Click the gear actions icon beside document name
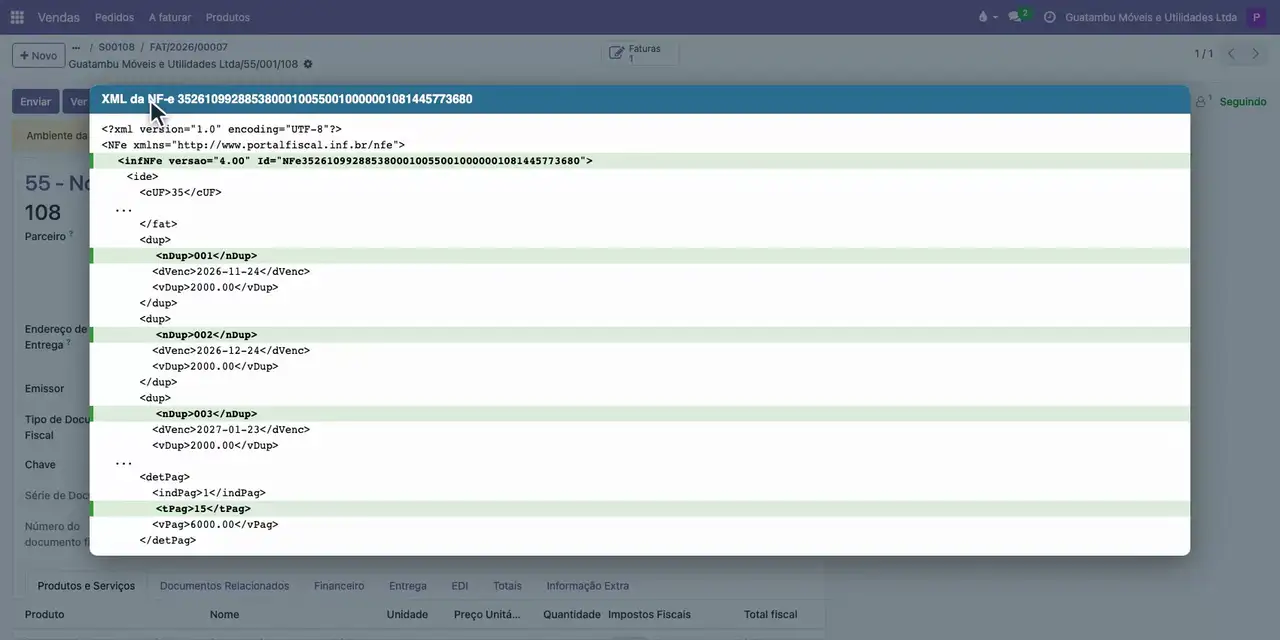This screenshot has width=1280, height=640. (x=308, y=64)
